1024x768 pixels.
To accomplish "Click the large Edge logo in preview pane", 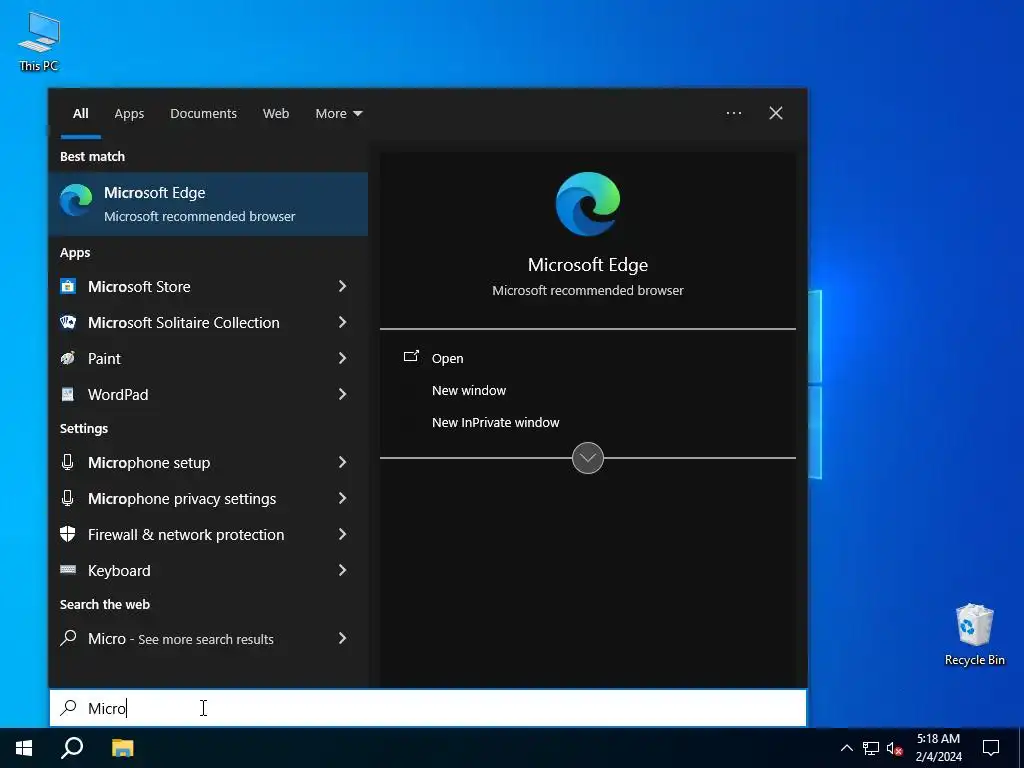I will (x=588, y=204).
